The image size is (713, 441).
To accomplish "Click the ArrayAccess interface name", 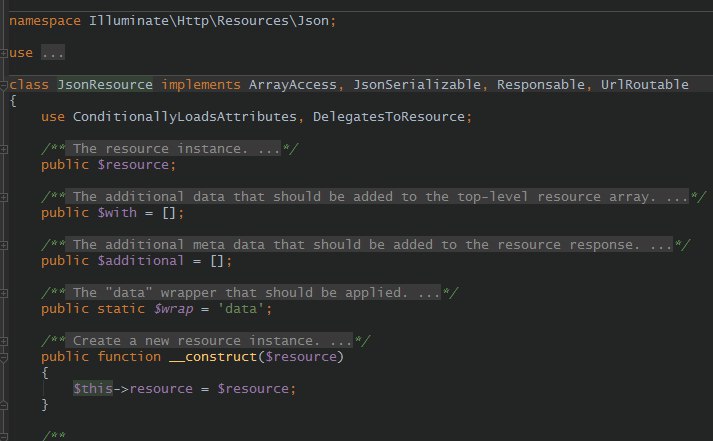I will click(x=292, y=85).
